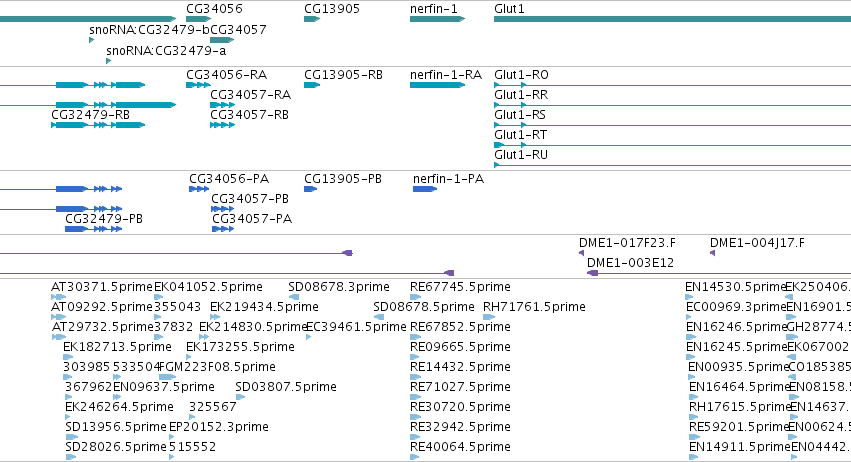Click the EK214830.5prime EST label
The width and height of the screenshot is (851, 462).
tap(253, 327)
